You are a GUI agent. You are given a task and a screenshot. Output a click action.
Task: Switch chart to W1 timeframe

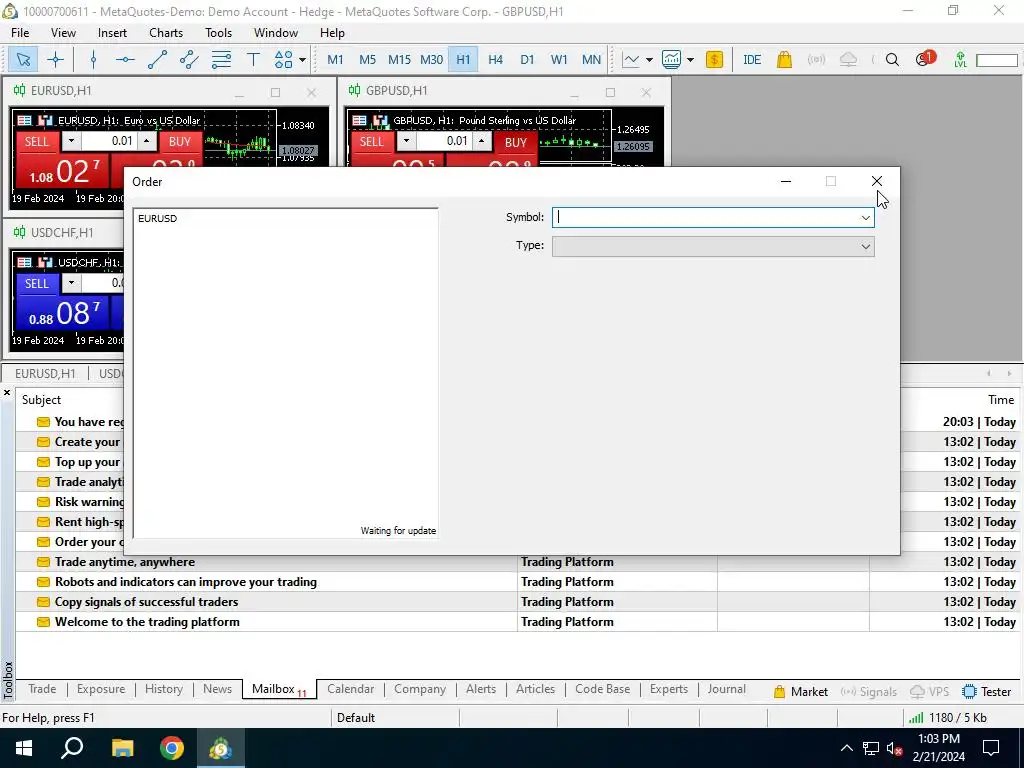[x=559, y=59]
